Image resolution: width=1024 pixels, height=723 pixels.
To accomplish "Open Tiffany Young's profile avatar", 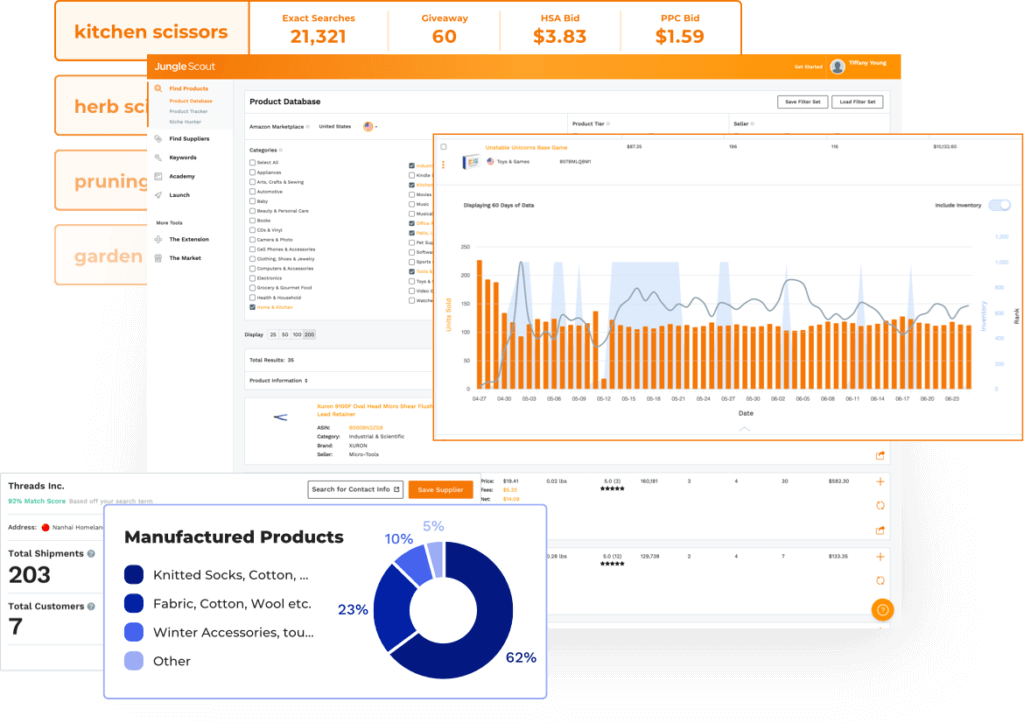I will click(x=837, y=67).
